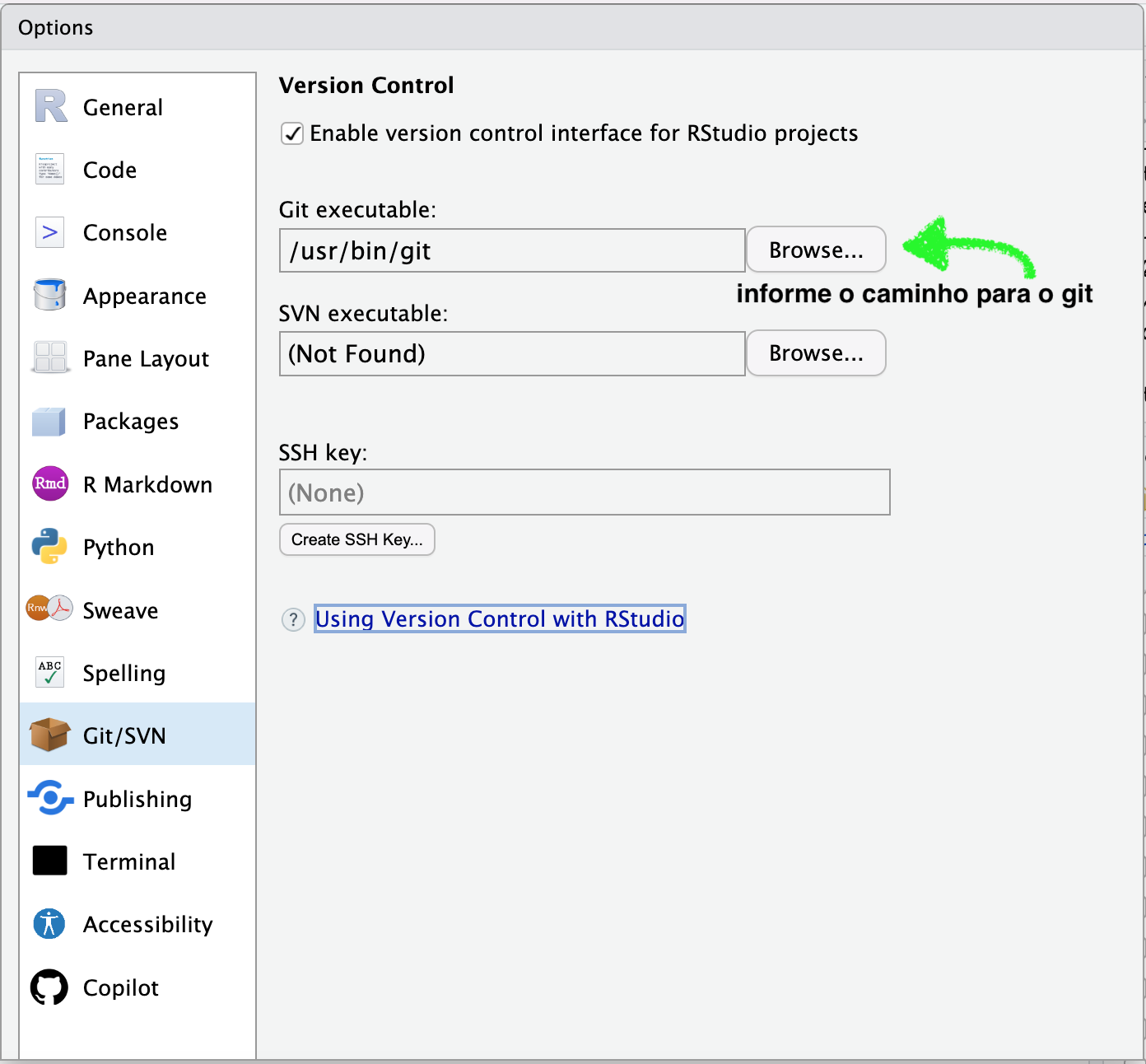
Task: Click the SSH key field
Action: (585, 492)
